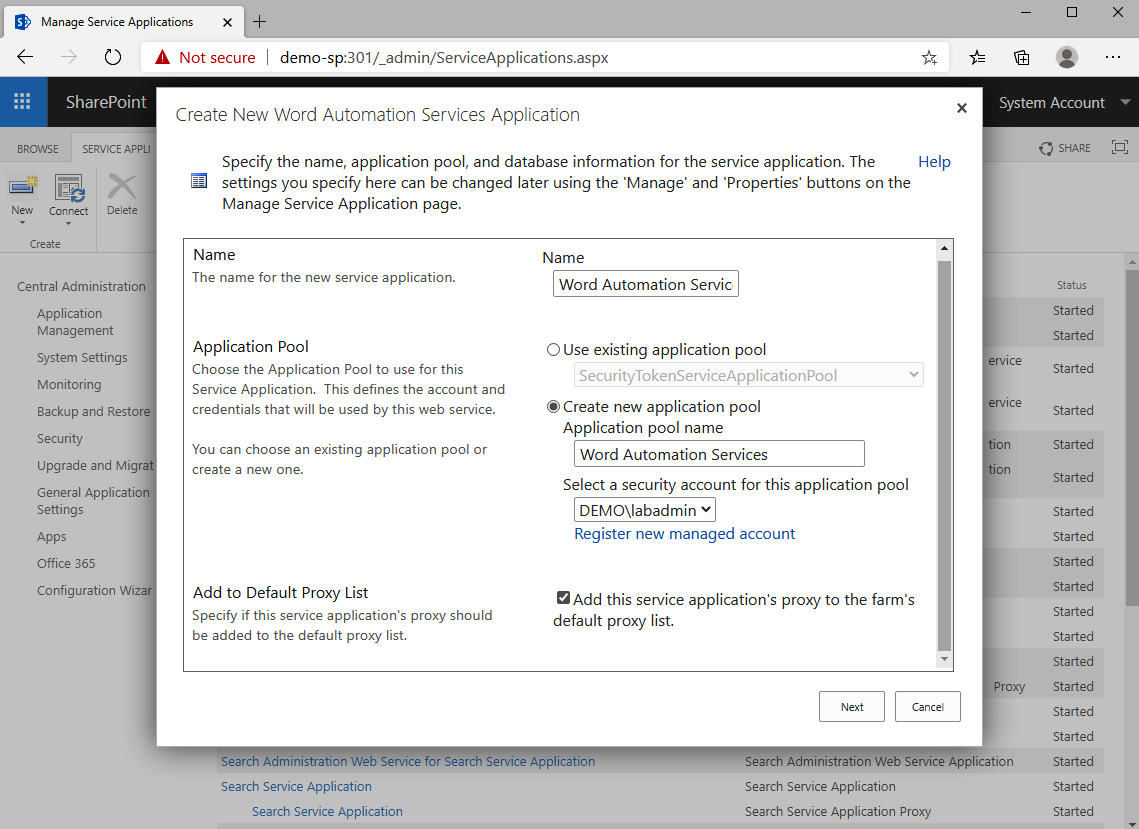1139x829 pixels.
Task: Click the dialog vertical scrollbar thumb
Action: point(944,456)
